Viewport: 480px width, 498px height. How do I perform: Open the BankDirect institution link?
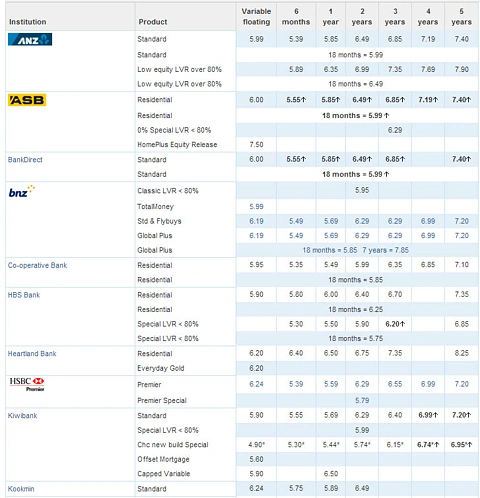click(x=25, y=160)
